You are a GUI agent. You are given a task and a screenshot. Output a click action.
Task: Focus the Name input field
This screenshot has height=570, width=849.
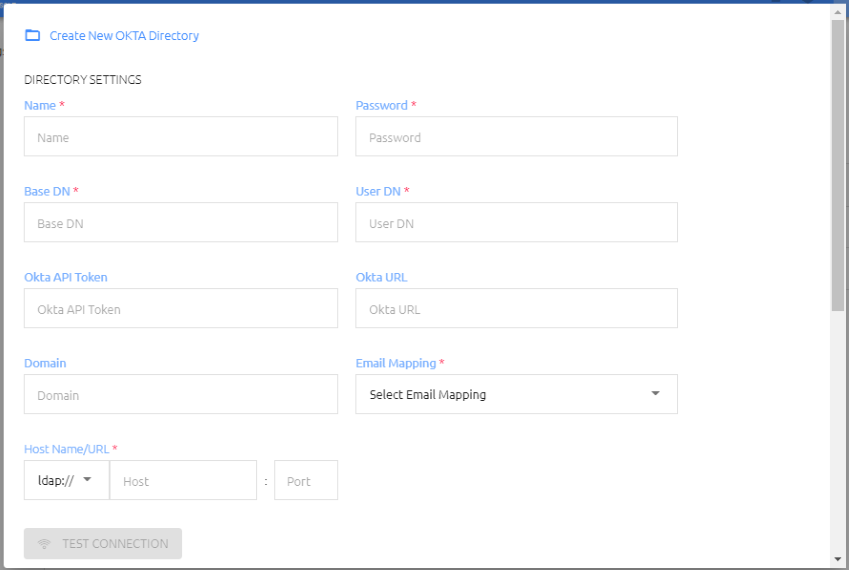click(x=181, y=136)
